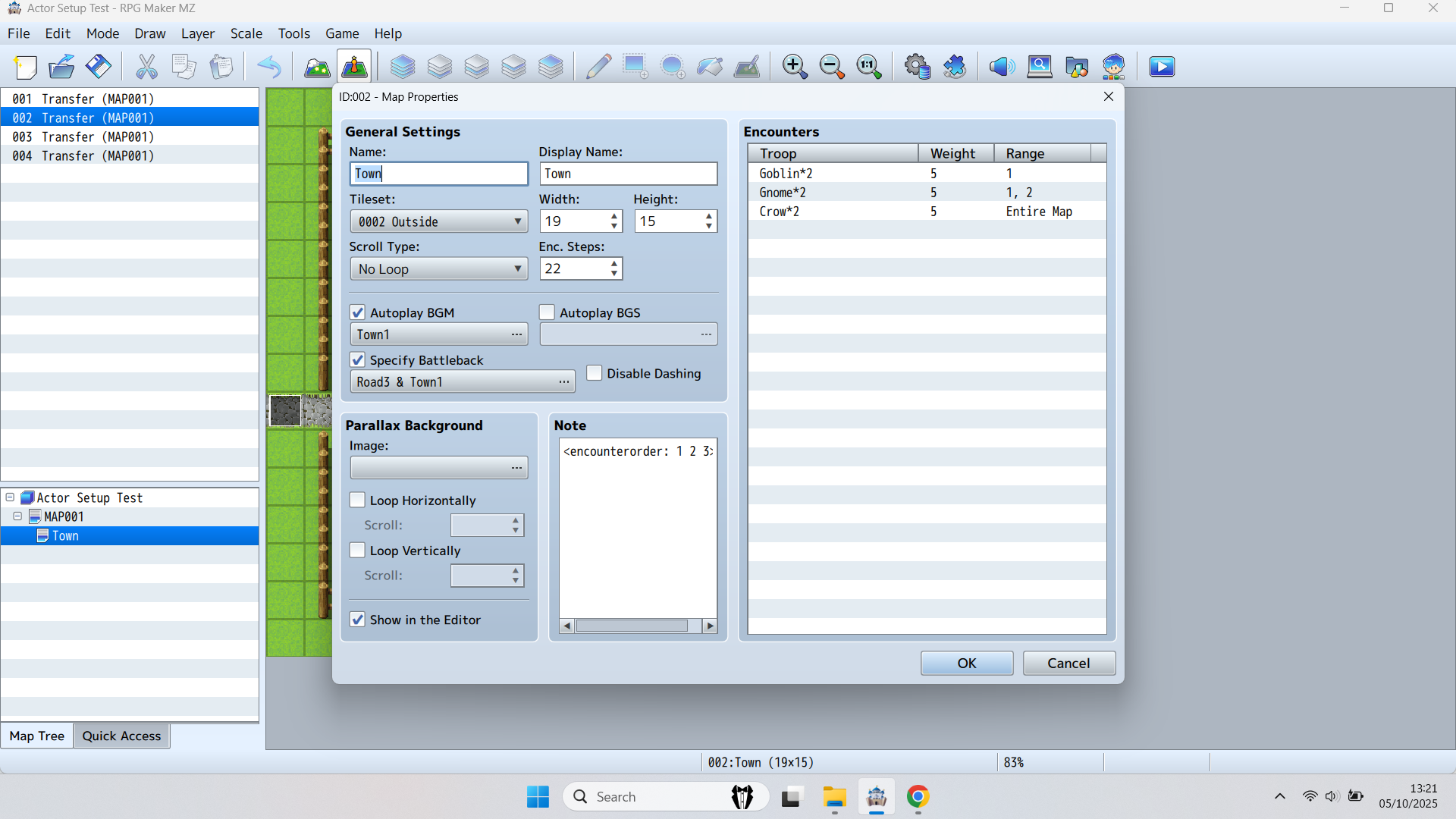The height and width of the screenshot is (819, 1456).
Task: Open the Event Searcher monitor icon
Action: click(1040, 67)
